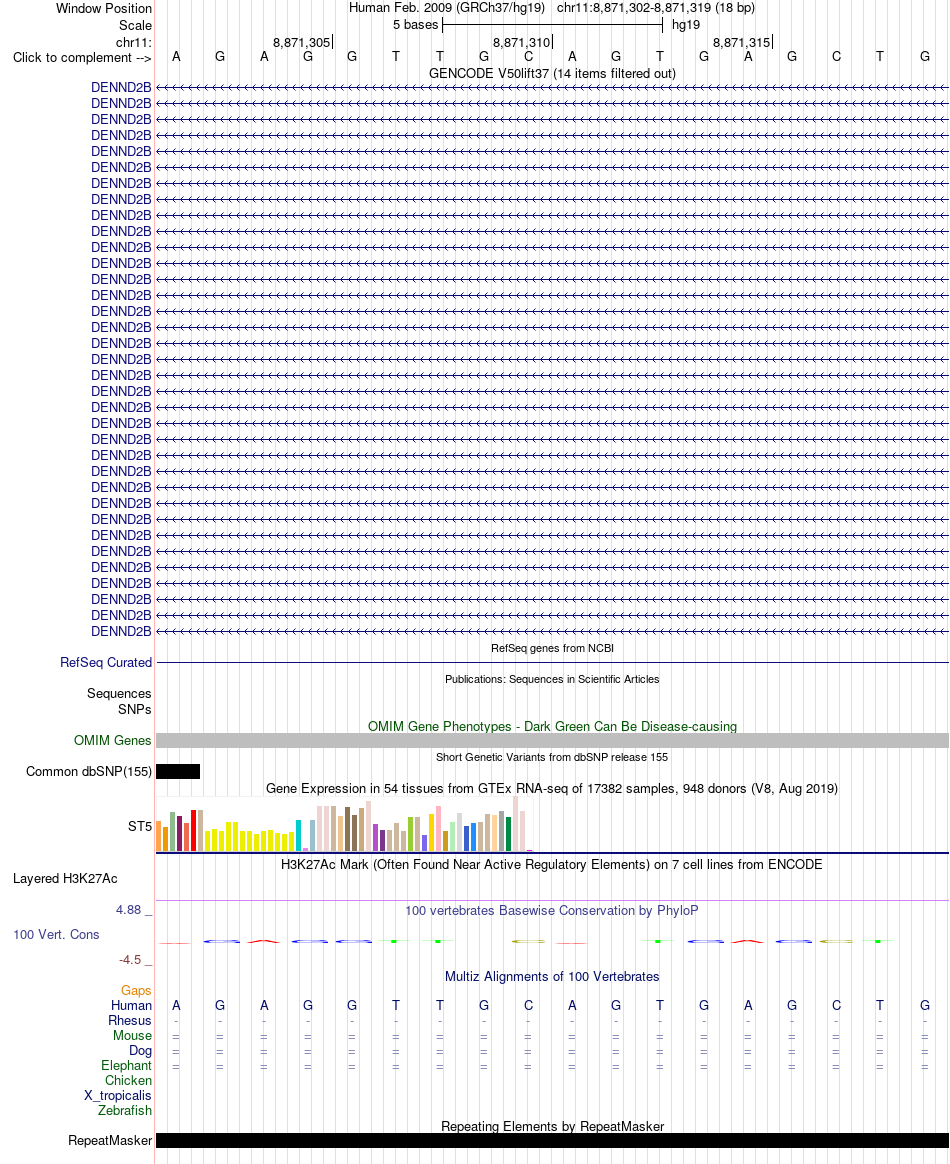Click the RefSeq Curated intron line
Screen dimensions: 950x1164
tap(552, 662)
